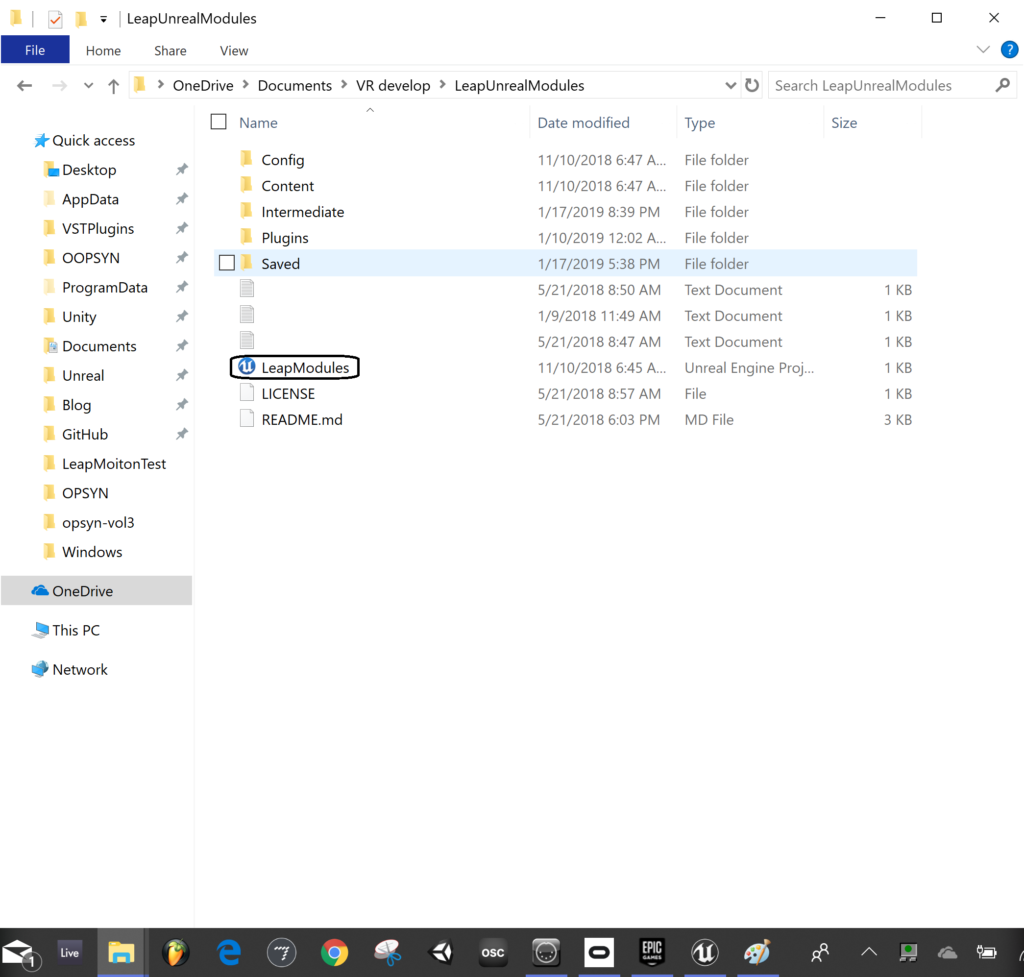Open the People icon in the taskbar
Screen dimensions: 1024x977
tap(820, 953)
